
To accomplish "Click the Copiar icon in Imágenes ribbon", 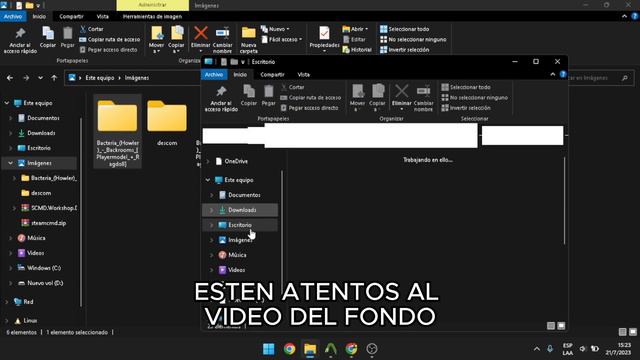I will tap(48, 33).
